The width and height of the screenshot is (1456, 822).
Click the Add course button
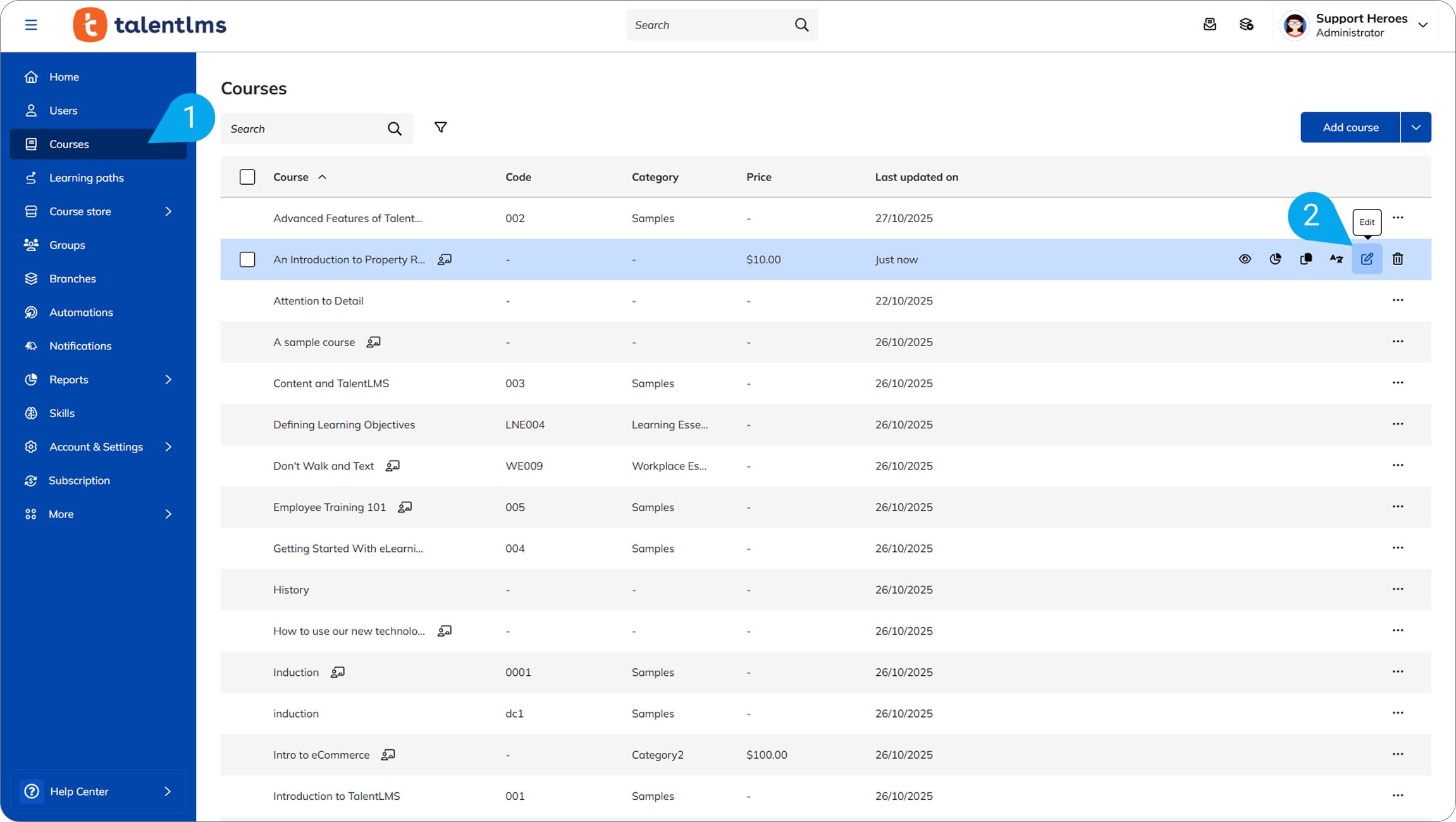[x=1350, y=127]
